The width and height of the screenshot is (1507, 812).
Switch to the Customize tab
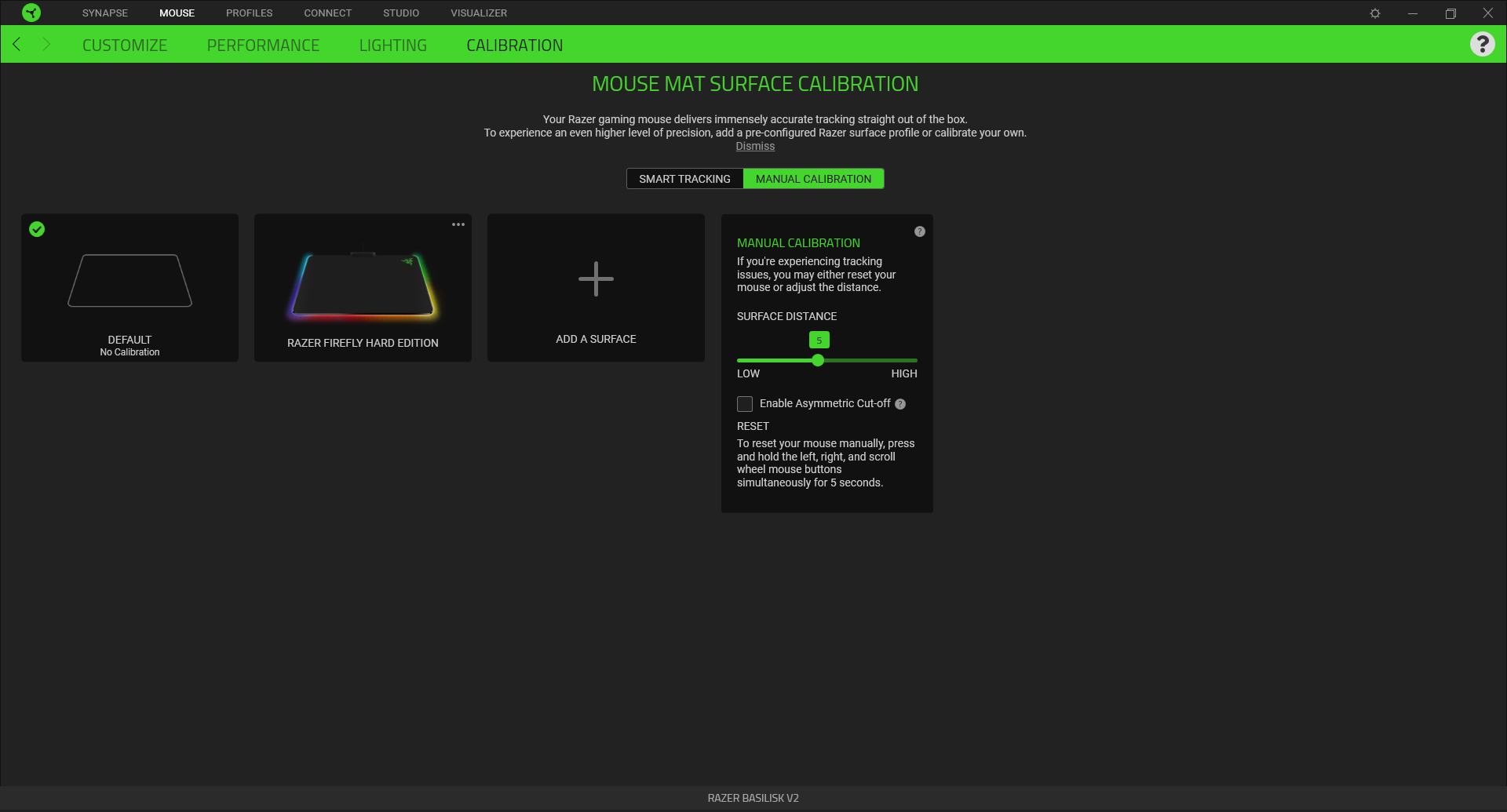125,46
